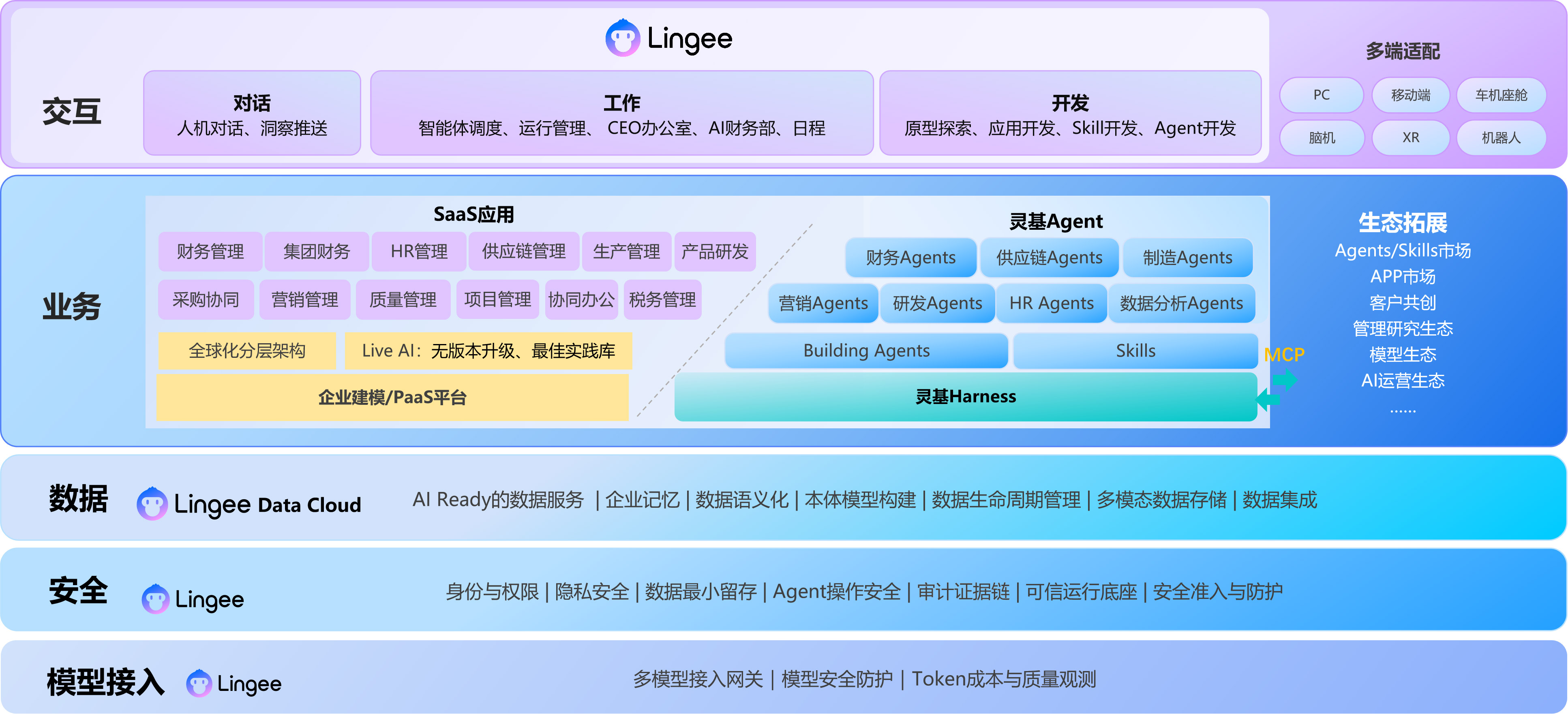Click the 交互 layer label

[72, 112]
